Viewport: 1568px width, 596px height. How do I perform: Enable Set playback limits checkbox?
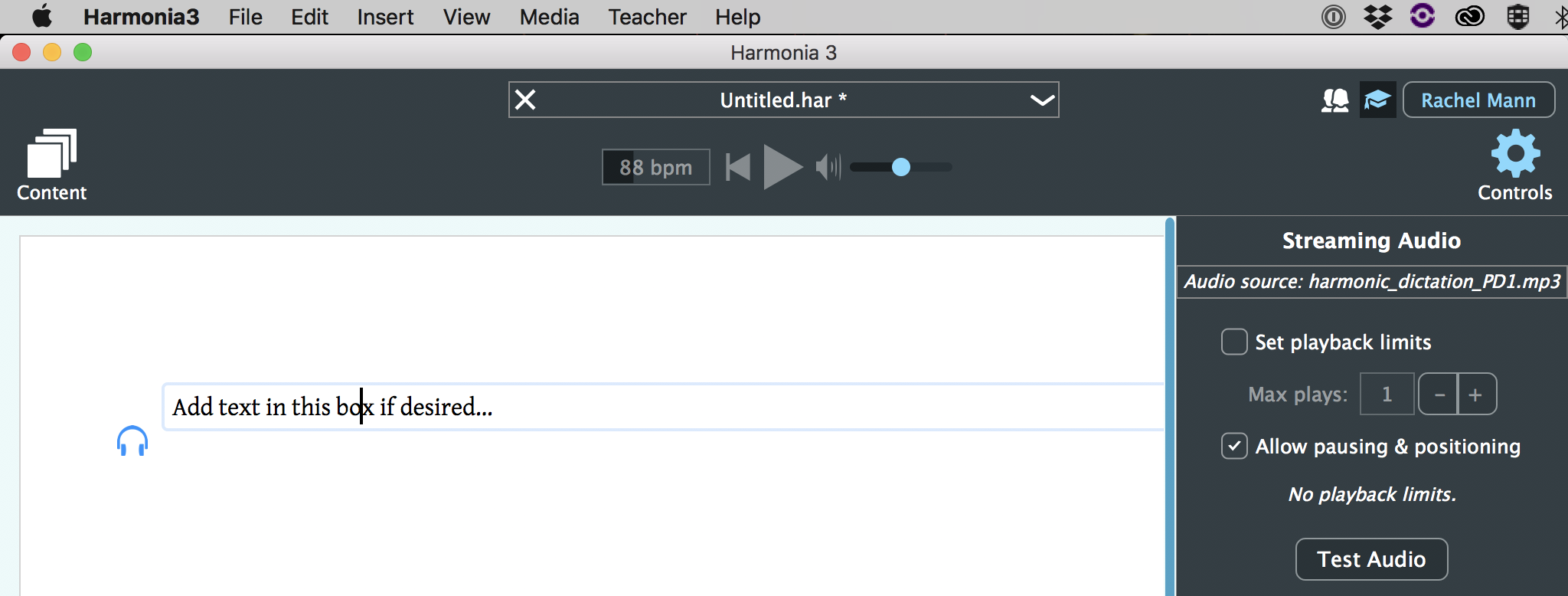[x=1234, y=342]
